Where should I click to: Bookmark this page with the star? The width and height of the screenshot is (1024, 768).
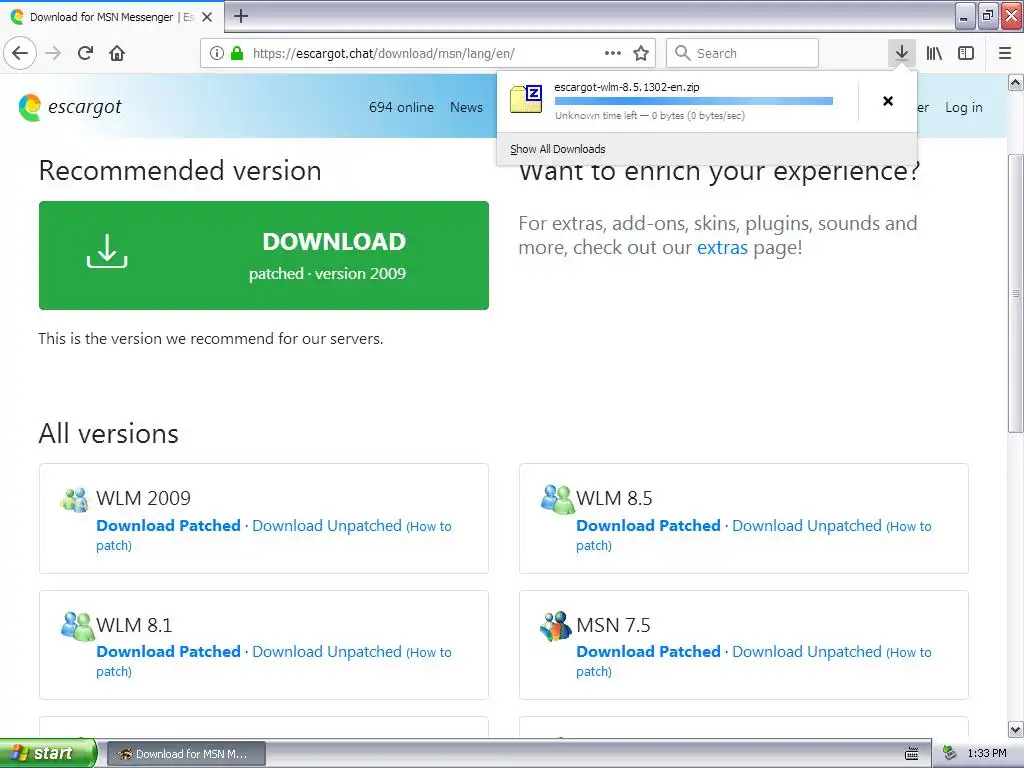point(641,53)
